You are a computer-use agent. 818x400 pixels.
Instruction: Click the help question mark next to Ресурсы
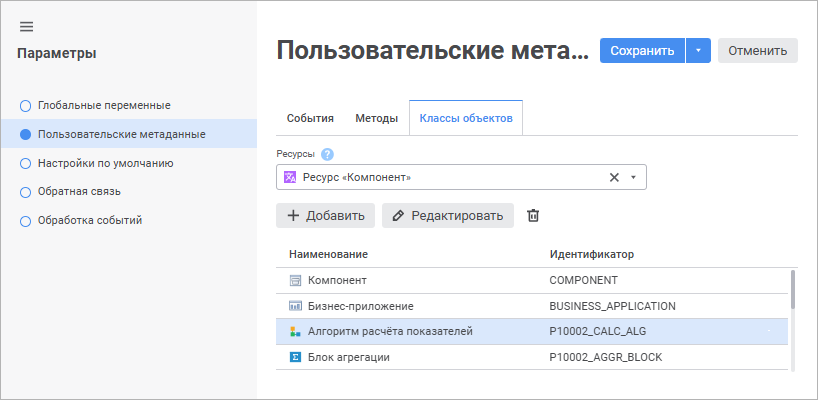(328, 154)
